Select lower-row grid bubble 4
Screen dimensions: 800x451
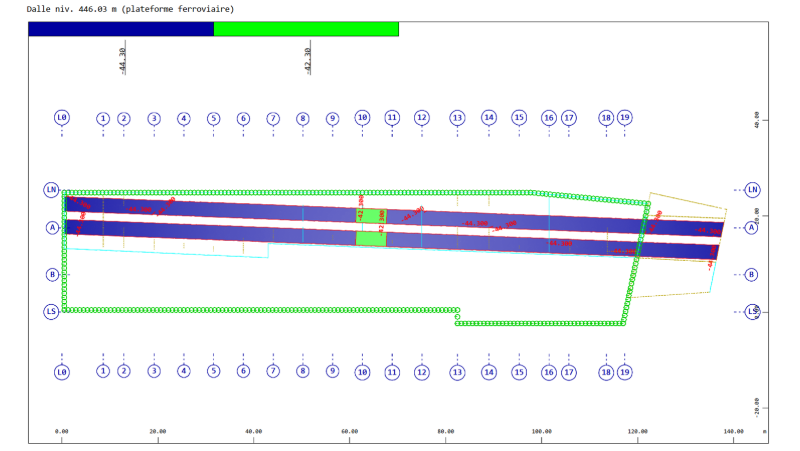[184, 371]
